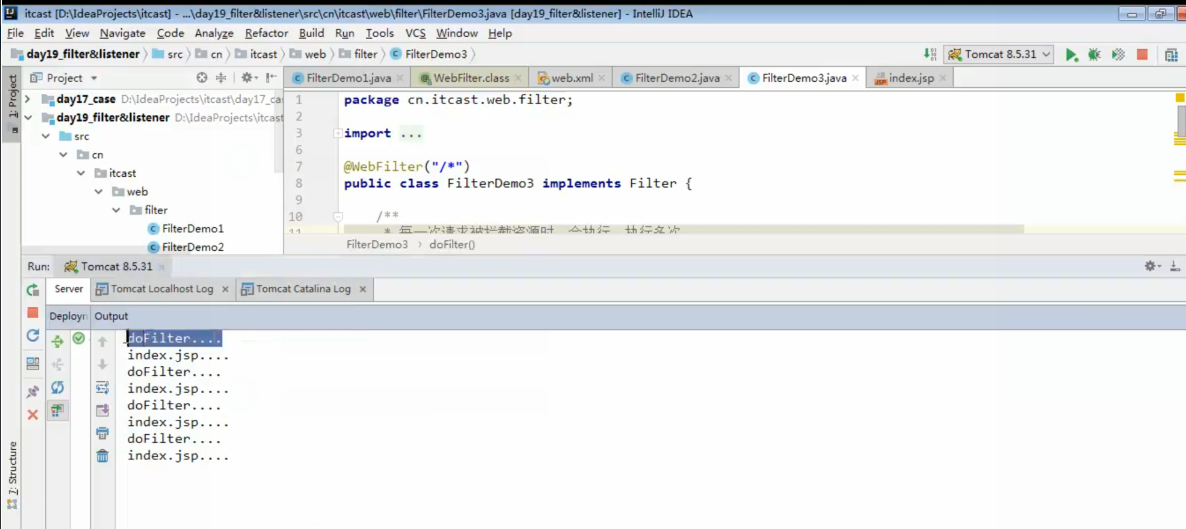The height and width of the screenshot is (529, 1186).
Task: Rerun Tomcat in Run panel sidebar
Action: click(33, 290)
